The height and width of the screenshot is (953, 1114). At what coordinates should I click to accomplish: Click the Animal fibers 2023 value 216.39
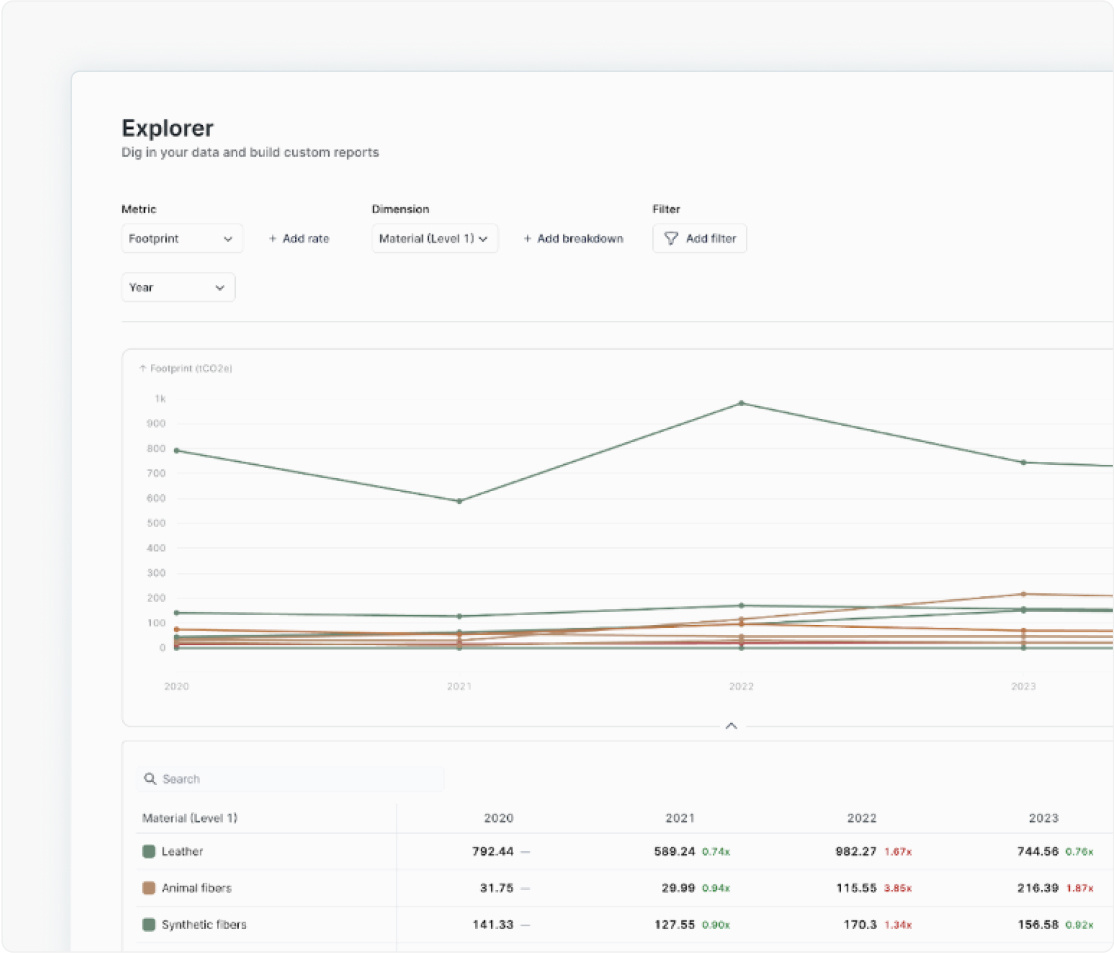coord(1038,888)
